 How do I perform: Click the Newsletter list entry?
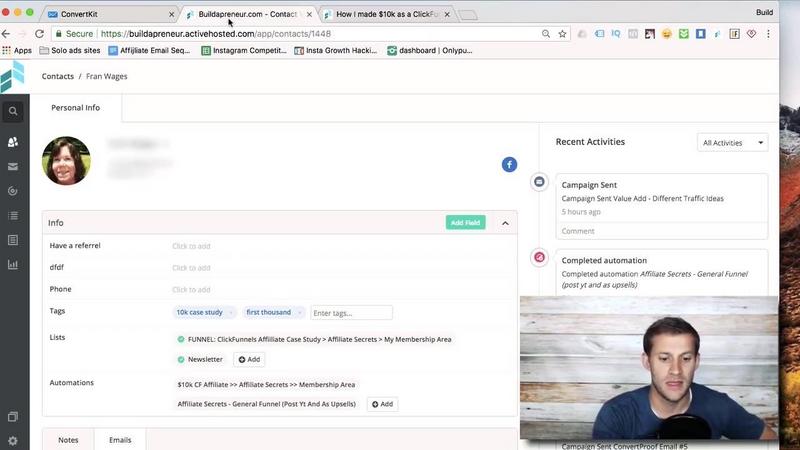click(x=205, y=359)
